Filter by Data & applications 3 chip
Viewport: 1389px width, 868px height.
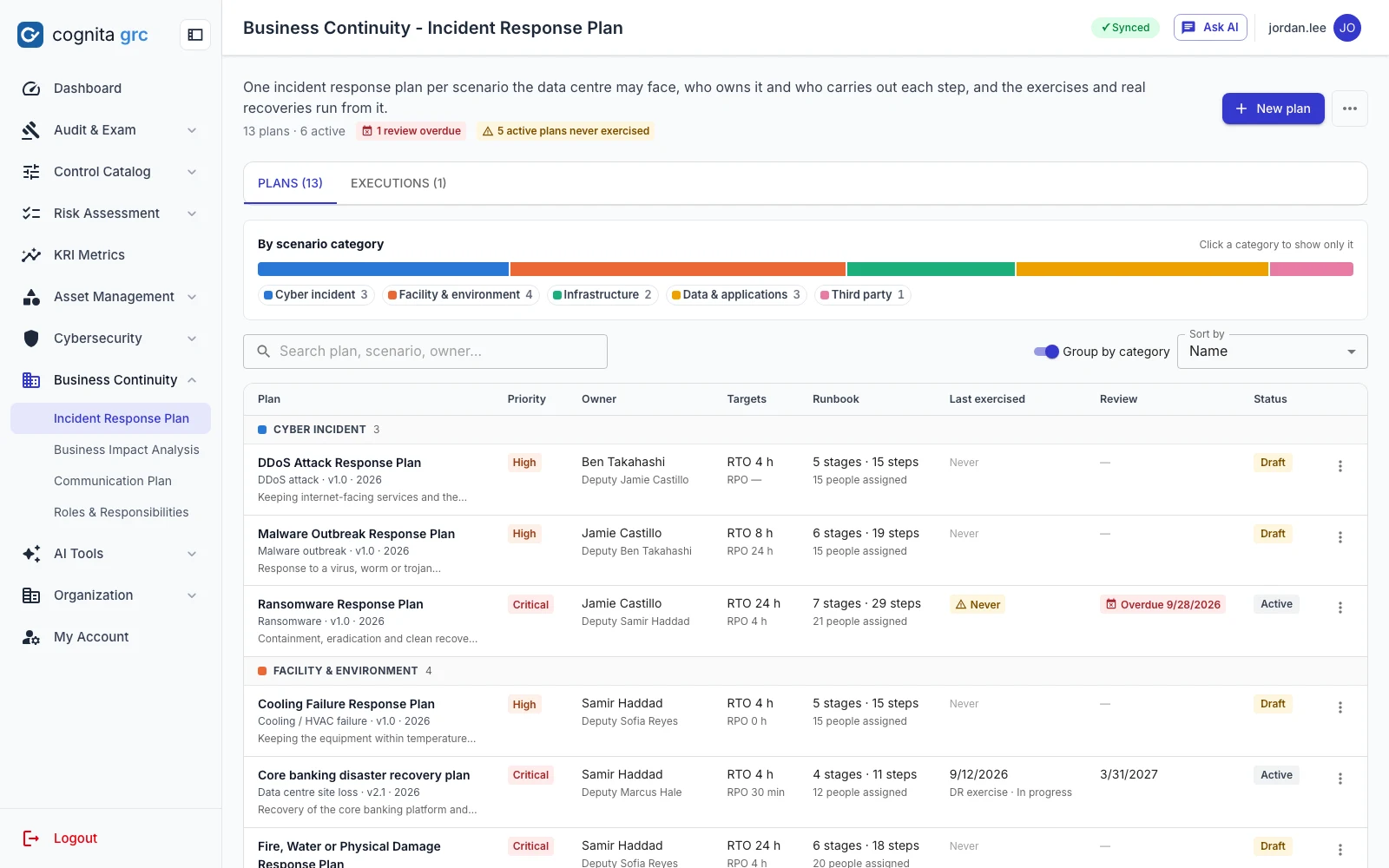(736, 295)
